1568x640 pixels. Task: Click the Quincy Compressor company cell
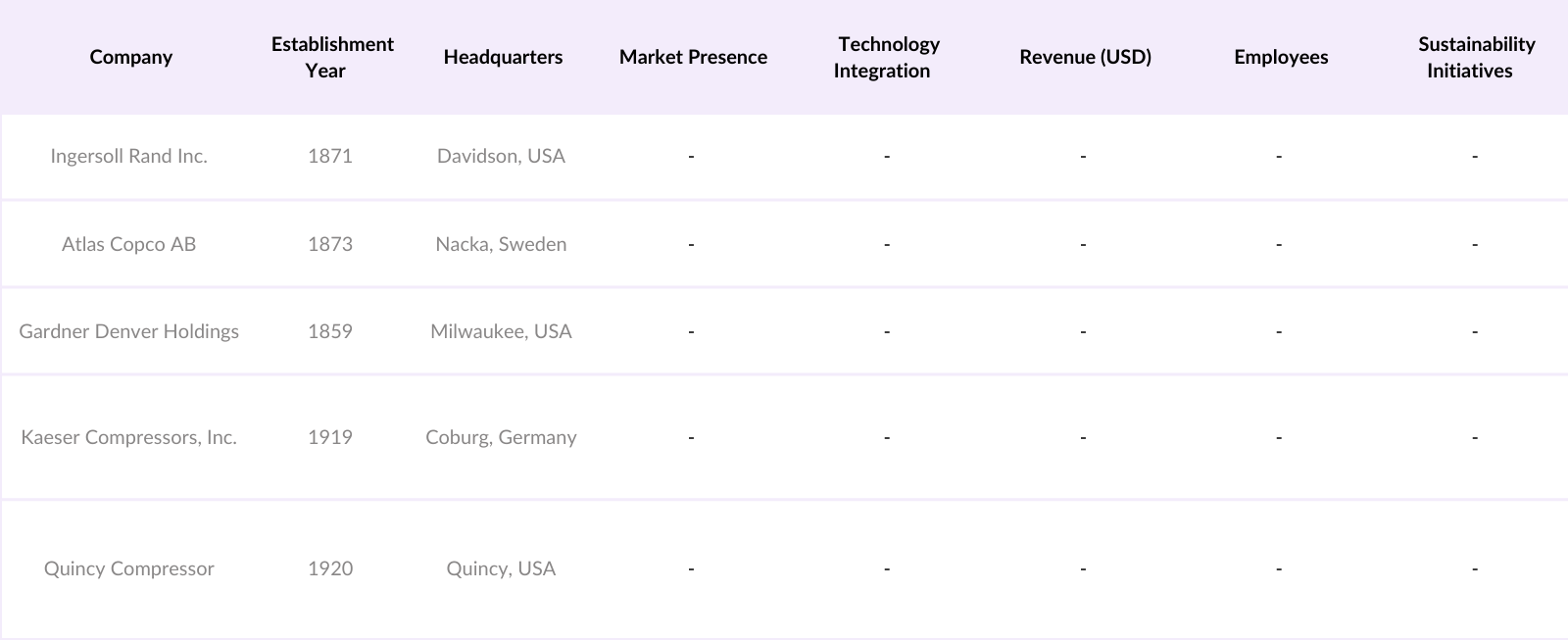[x=129, y=568]
